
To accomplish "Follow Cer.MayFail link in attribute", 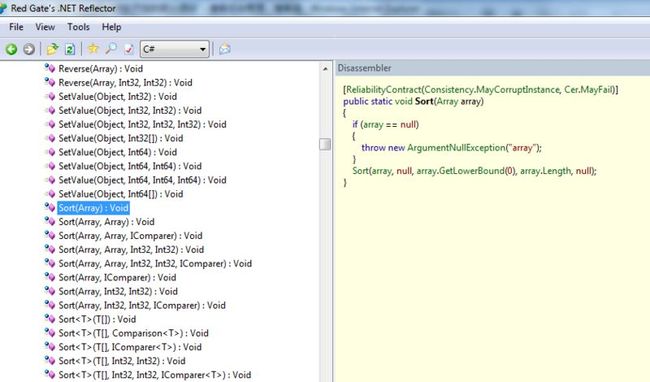I will tap(588, 89).
